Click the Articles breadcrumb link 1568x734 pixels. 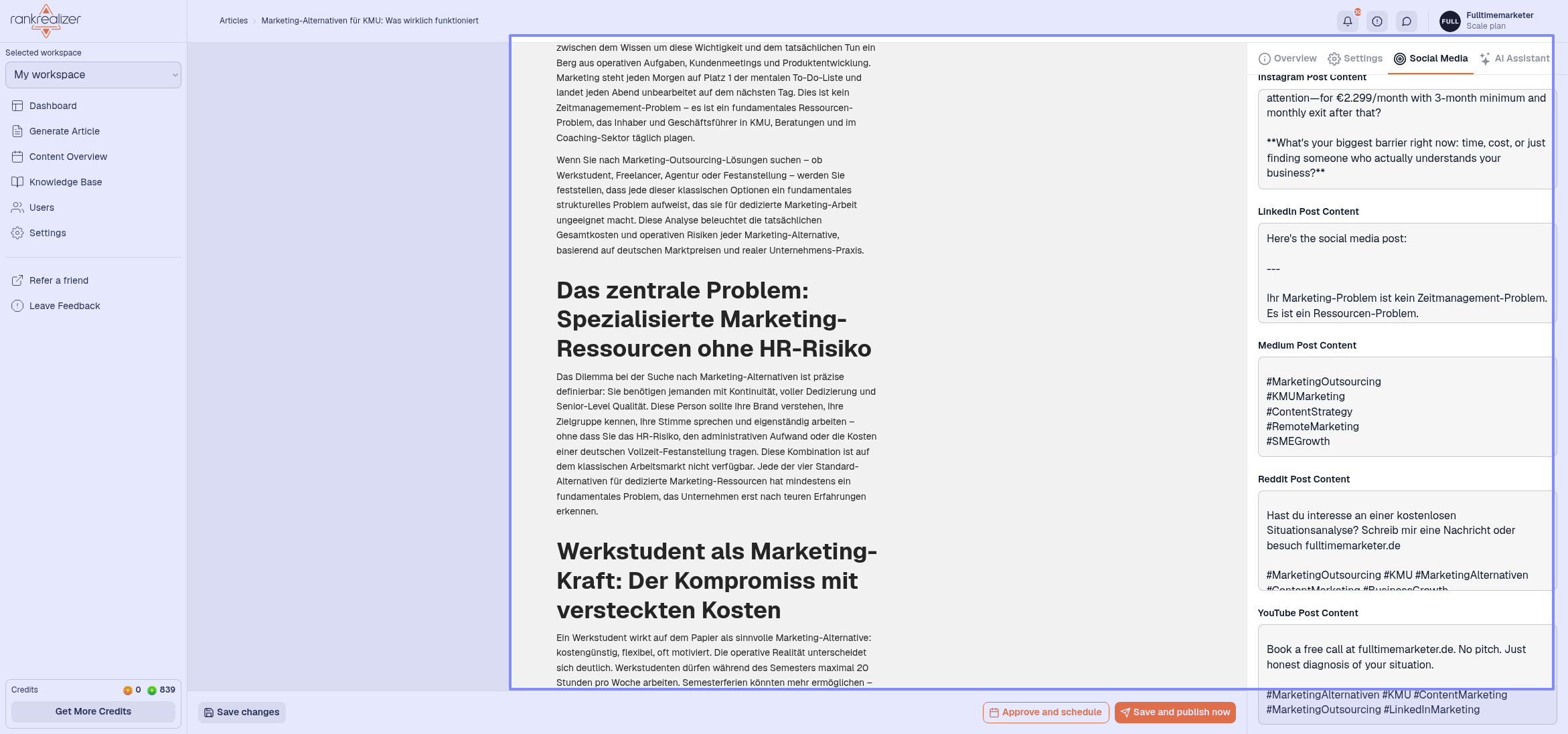click(x=234, y=21)
